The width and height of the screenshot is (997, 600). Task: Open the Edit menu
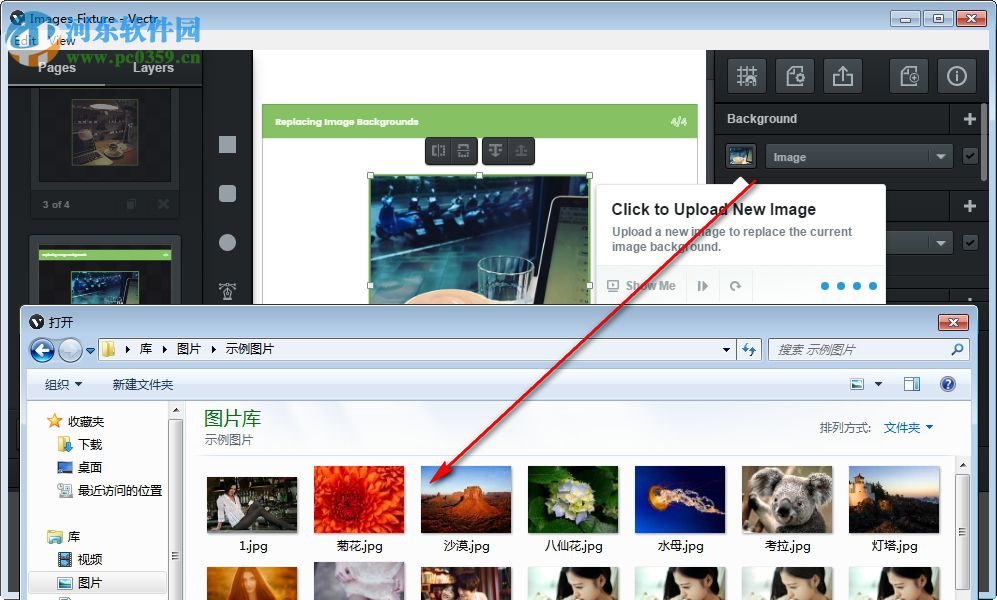(25, 41)
